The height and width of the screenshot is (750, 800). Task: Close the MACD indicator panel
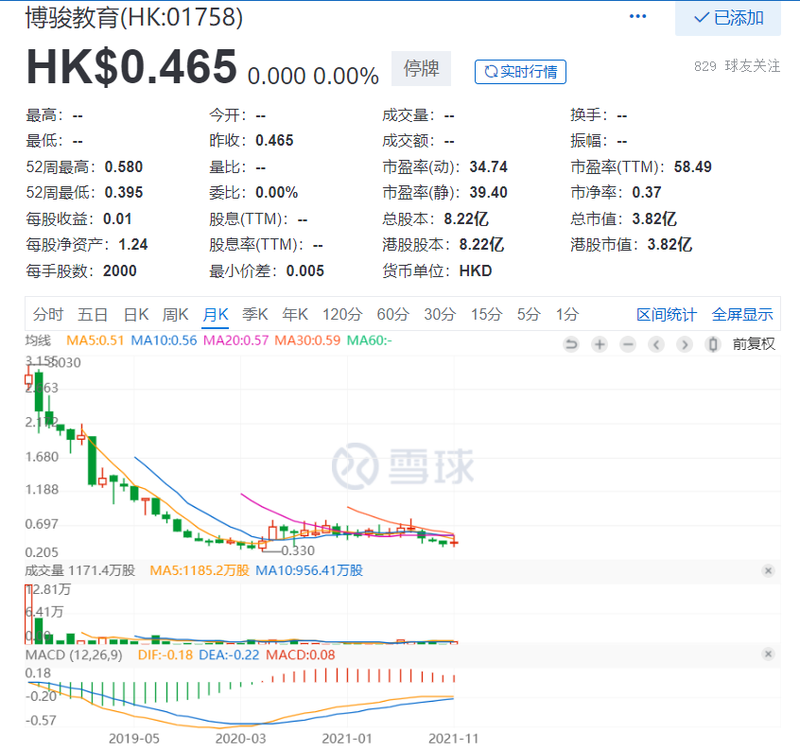click(768, 654)
